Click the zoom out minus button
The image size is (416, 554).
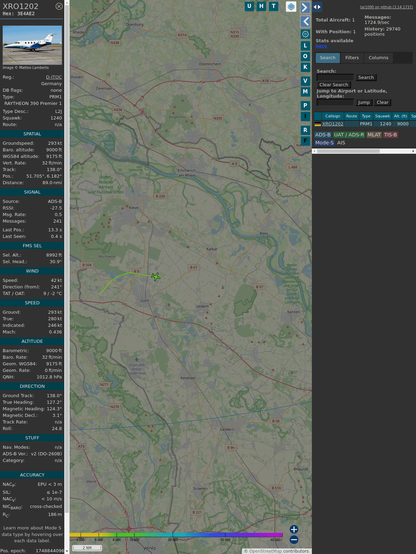(x=294, y=540)
